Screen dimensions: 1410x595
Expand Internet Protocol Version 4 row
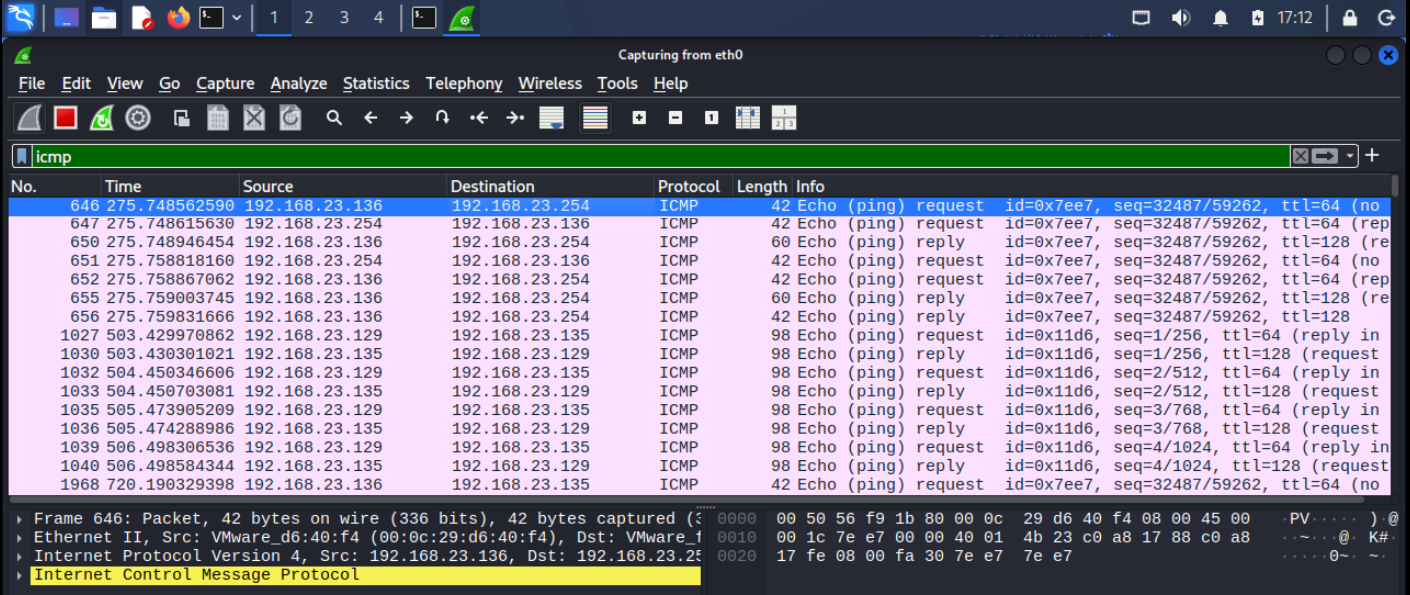pyautogui.click(x=21, y=557)
